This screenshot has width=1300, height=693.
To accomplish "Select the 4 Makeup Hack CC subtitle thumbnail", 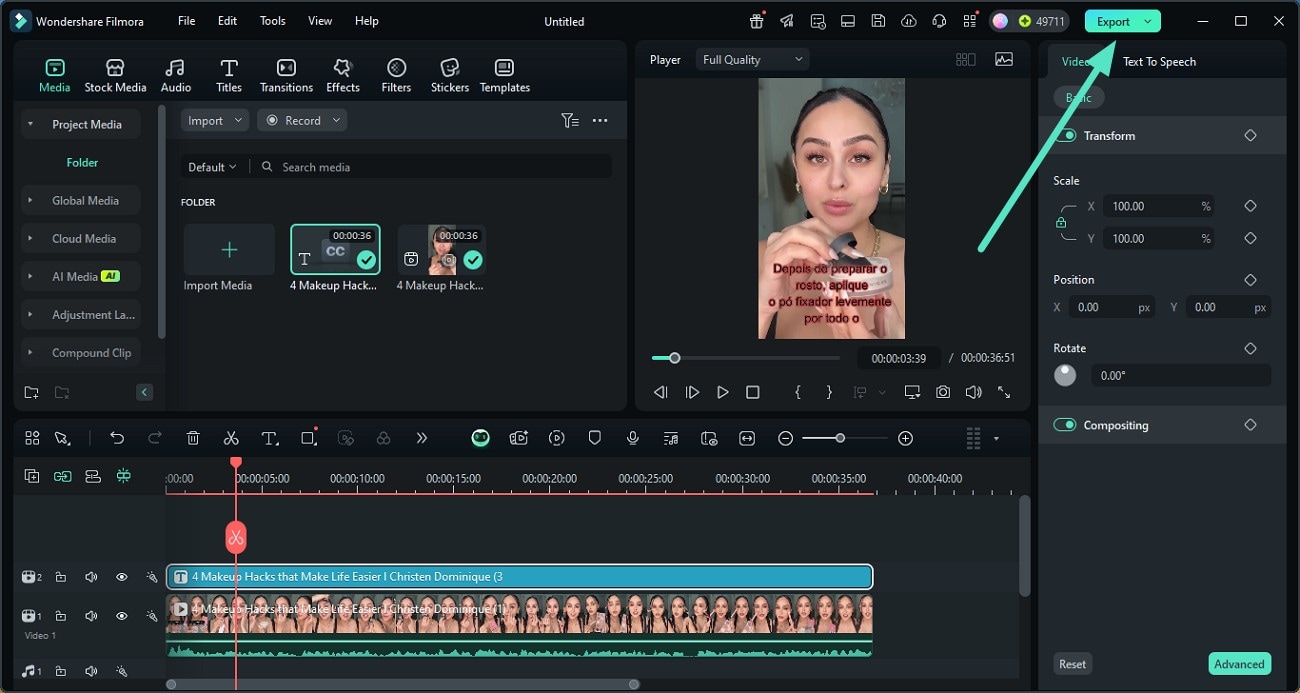I will pyautogui.click(x=335, y=249).
